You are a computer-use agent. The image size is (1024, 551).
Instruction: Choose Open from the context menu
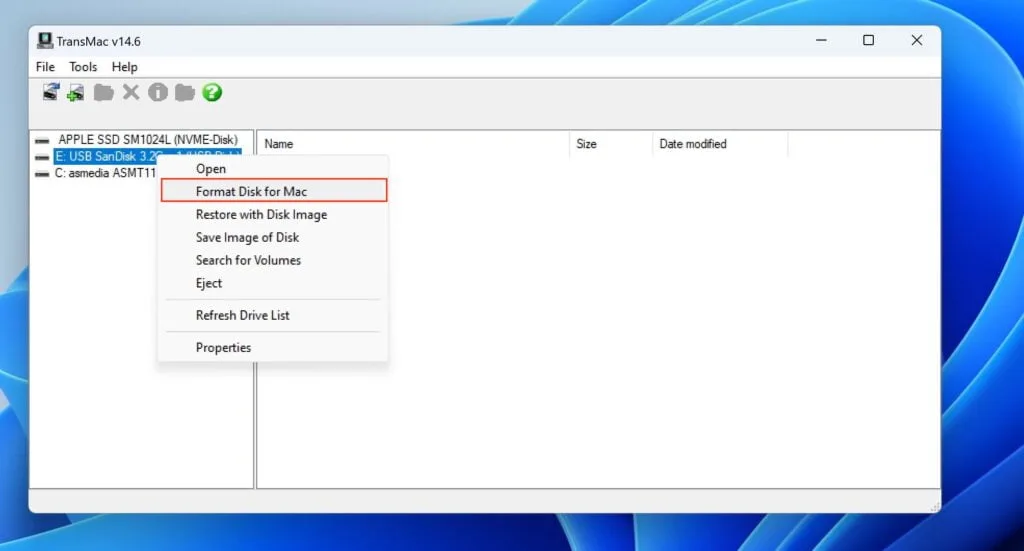273,168
